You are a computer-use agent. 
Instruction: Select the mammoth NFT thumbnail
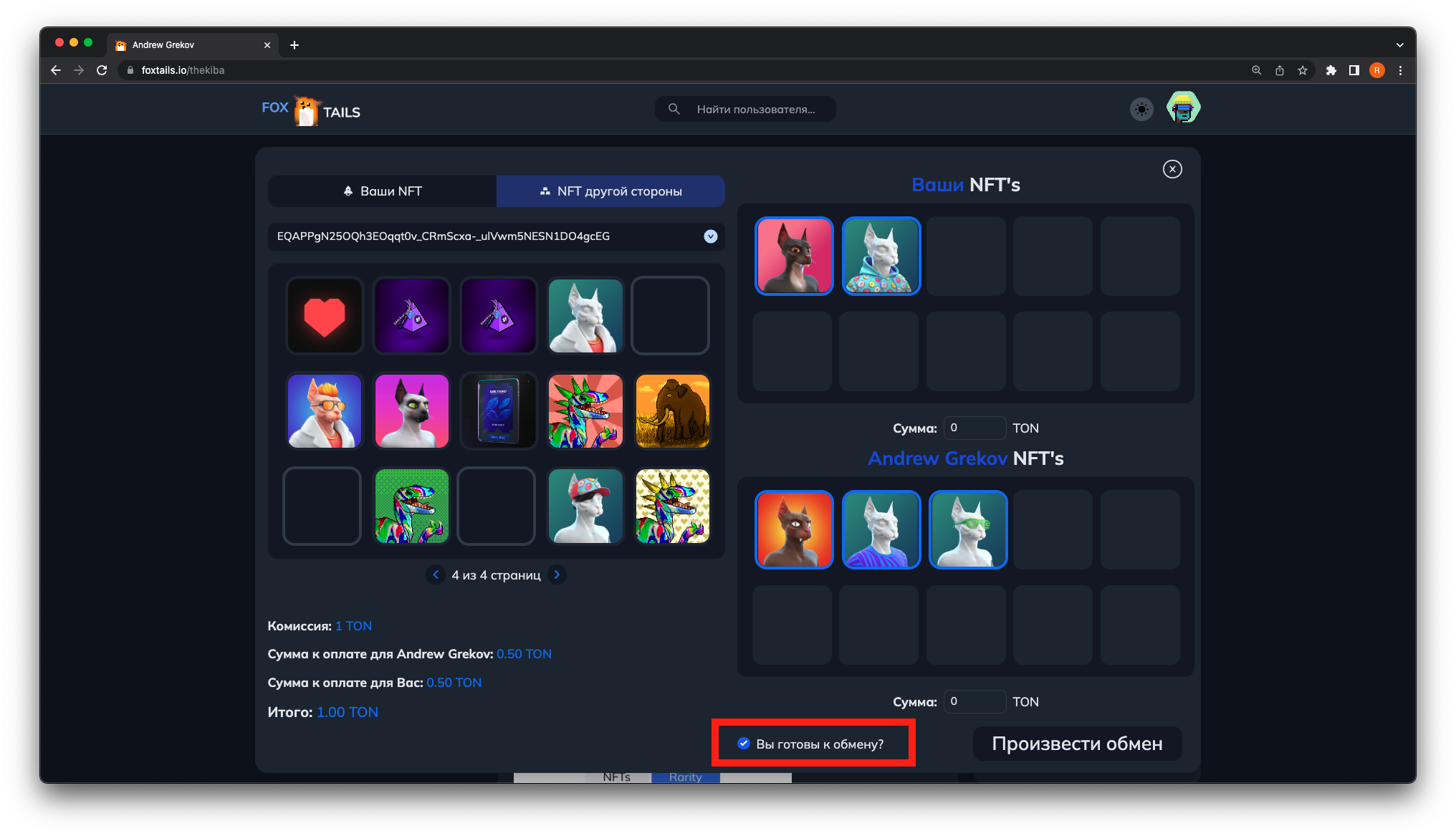tap(672, 411)
